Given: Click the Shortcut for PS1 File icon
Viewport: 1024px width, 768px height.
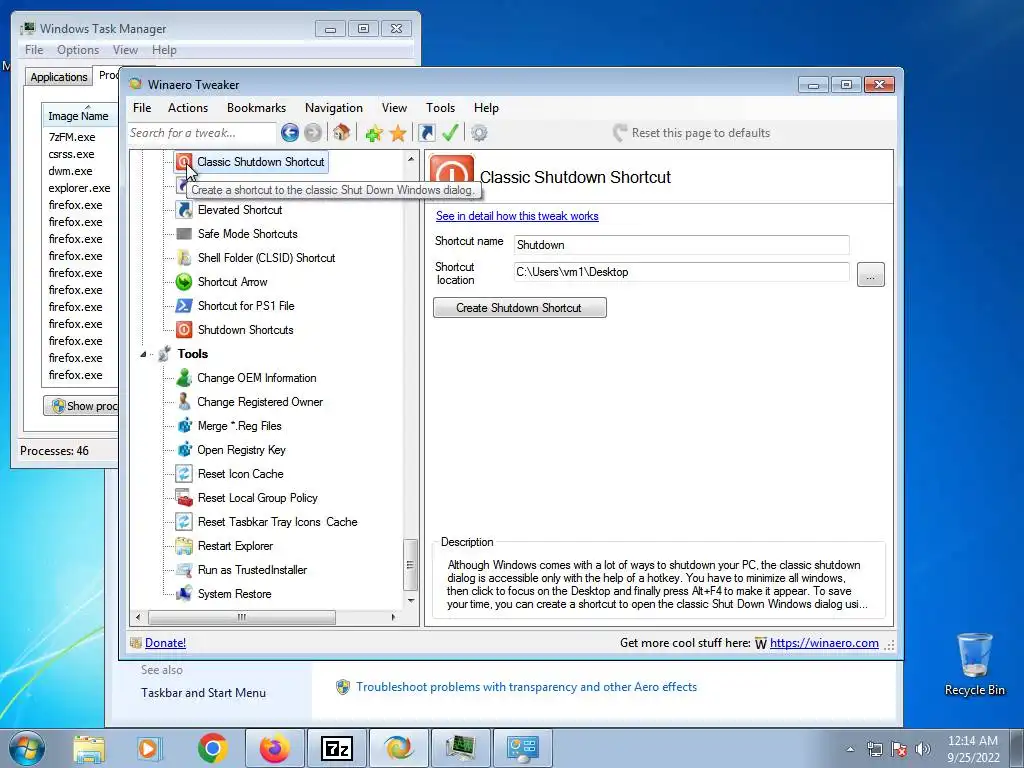Looking at the screenshot, I should [x=184, y=306].
